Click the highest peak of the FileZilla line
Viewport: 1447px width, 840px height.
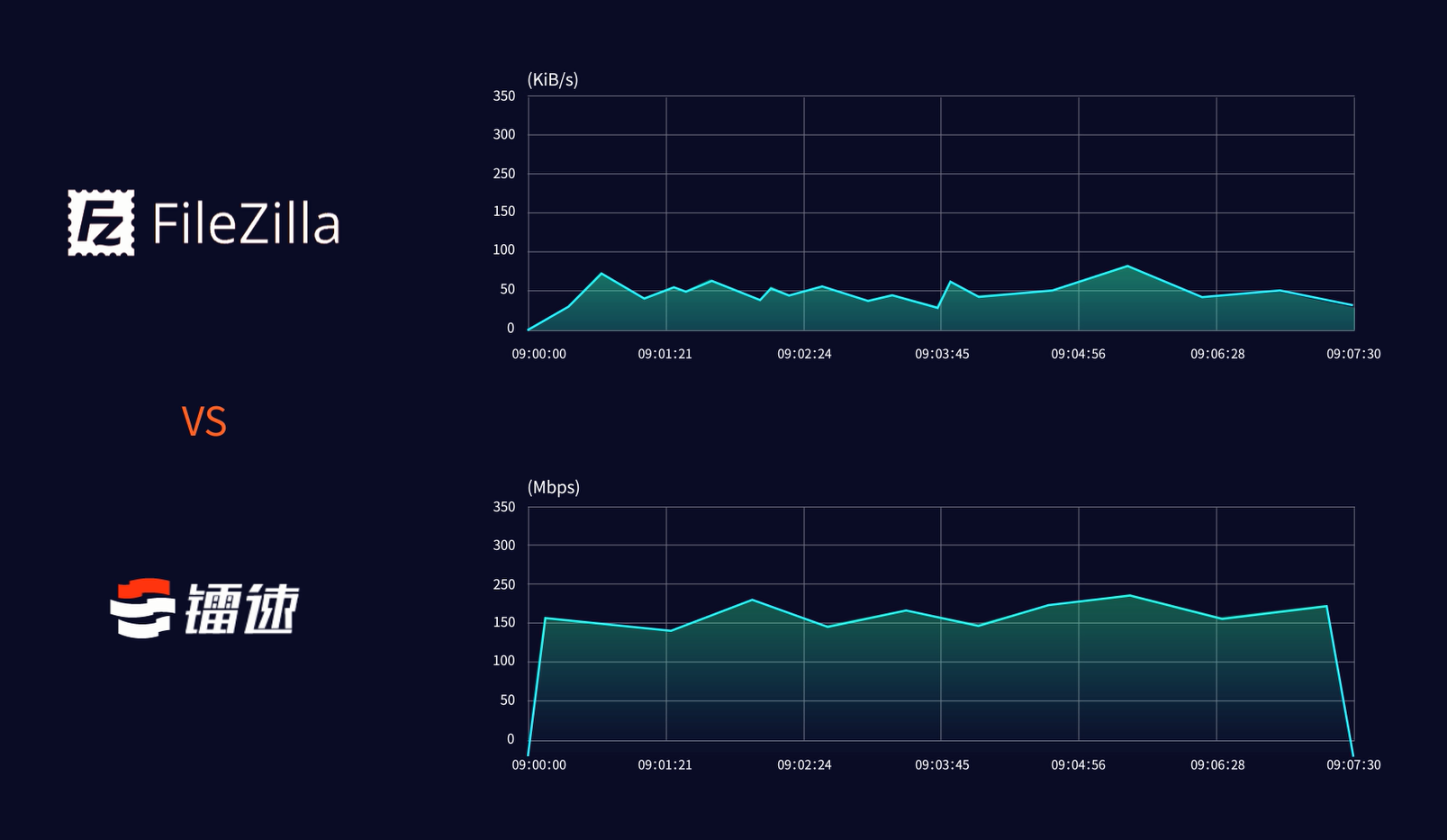1127,266
